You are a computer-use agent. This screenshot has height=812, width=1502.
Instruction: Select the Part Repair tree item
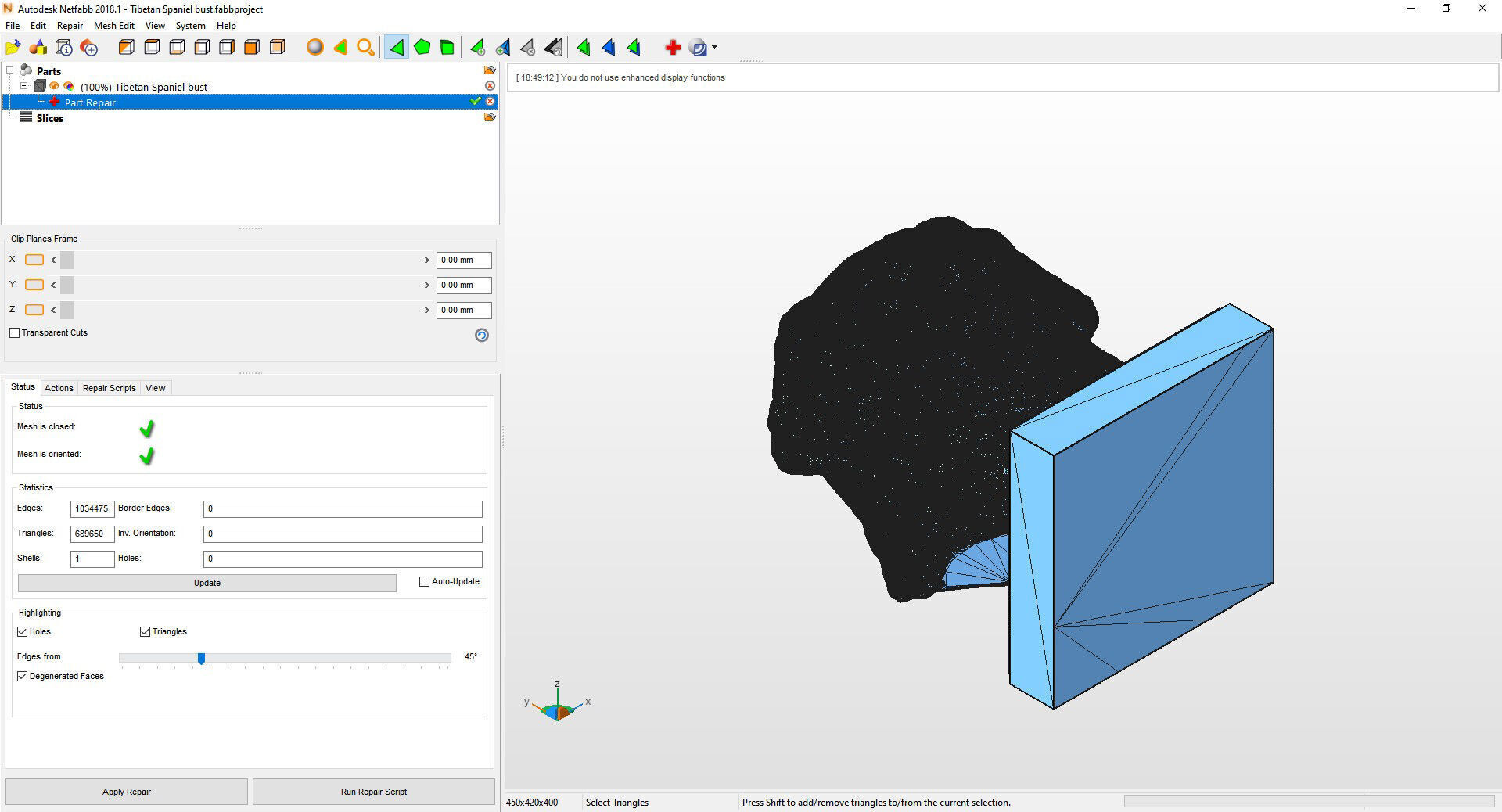[x=90, y=102]
